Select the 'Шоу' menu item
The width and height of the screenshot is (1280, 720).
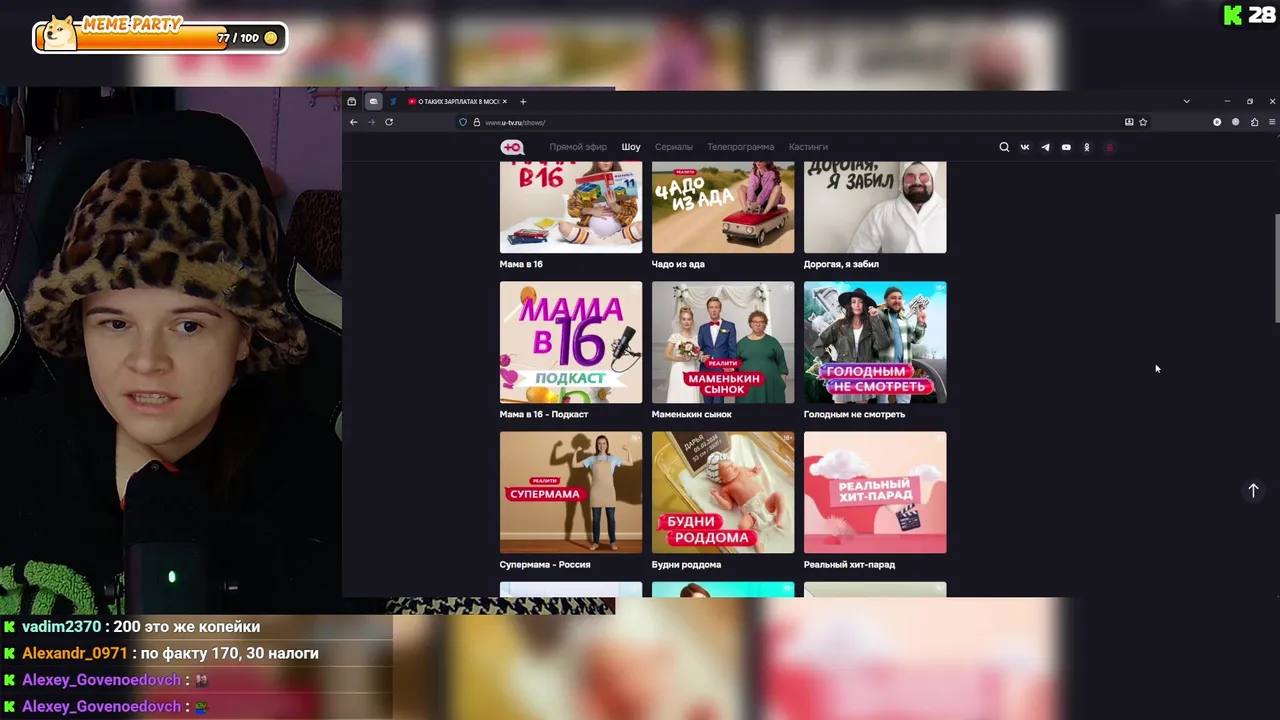pyautogui.click(x=631, y=147)
